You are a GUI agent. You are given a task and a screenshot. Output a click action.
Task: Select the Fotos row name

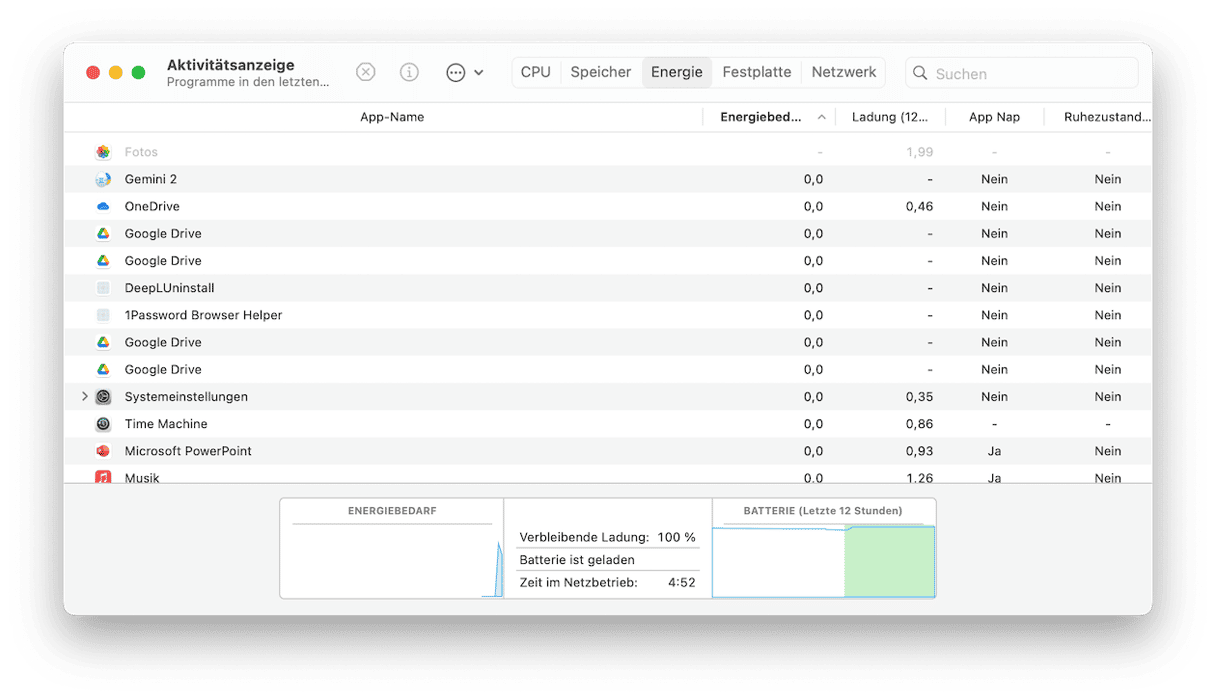click(141, 152)
